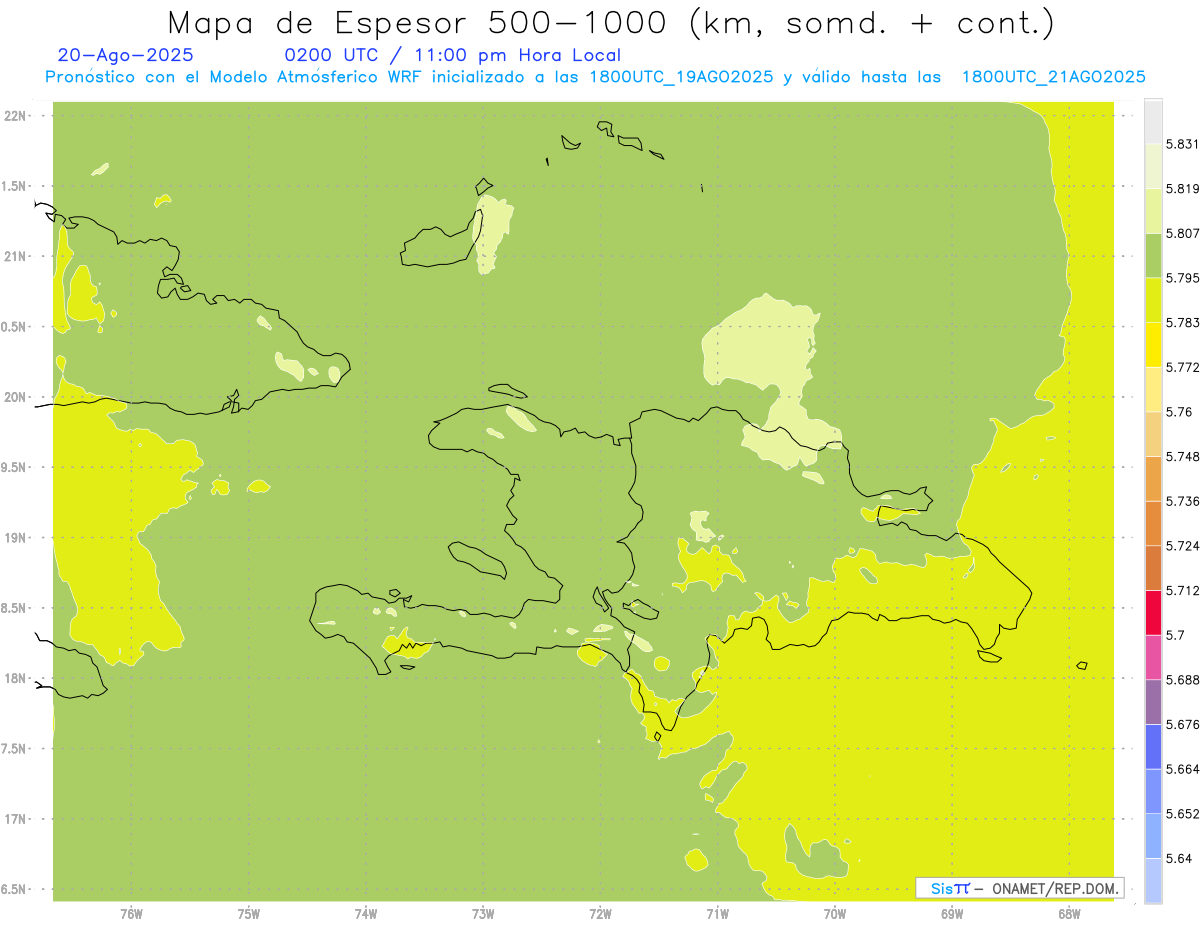Click the legend value 5.795
Viewport: 1200px width, 927px height.
click(1182, 278)
